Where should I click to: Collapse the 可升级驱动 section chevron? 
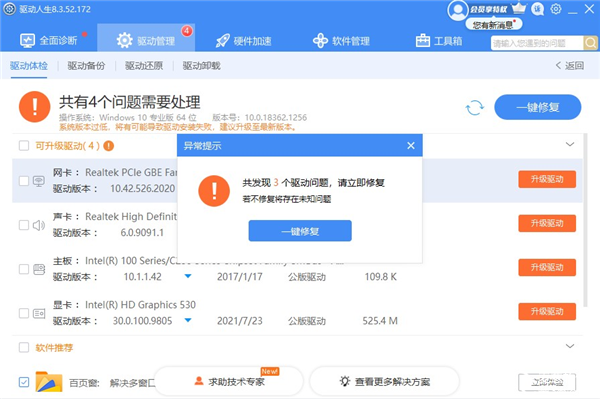tap(570, 144)
